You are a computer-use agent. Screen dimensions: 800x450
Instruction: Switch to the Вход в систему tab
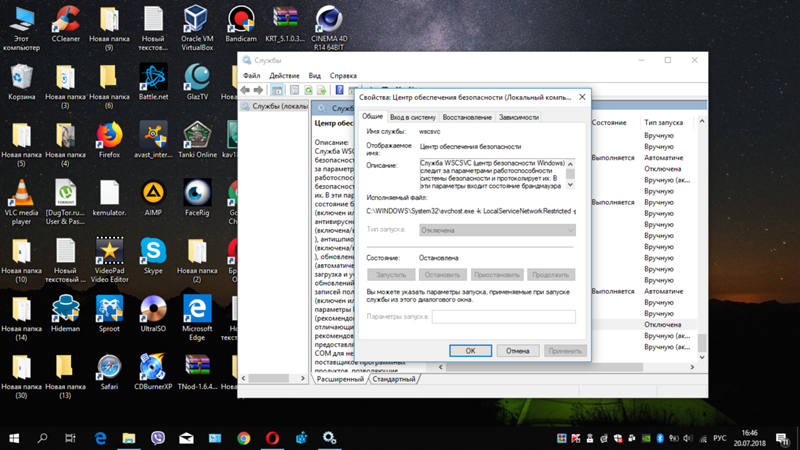click(x=412, y=117)
